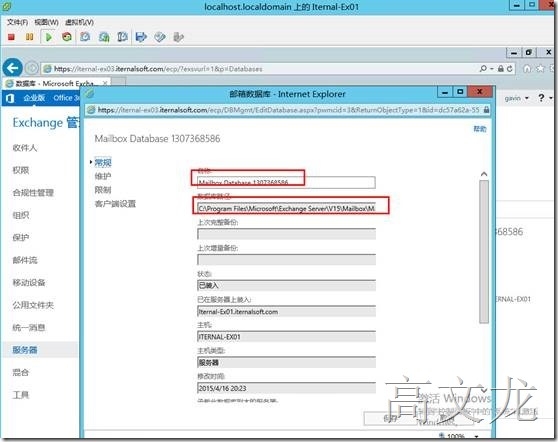Open 组织 in the Exchange sidebar
The image size is (558, 442).
(21, 215)
